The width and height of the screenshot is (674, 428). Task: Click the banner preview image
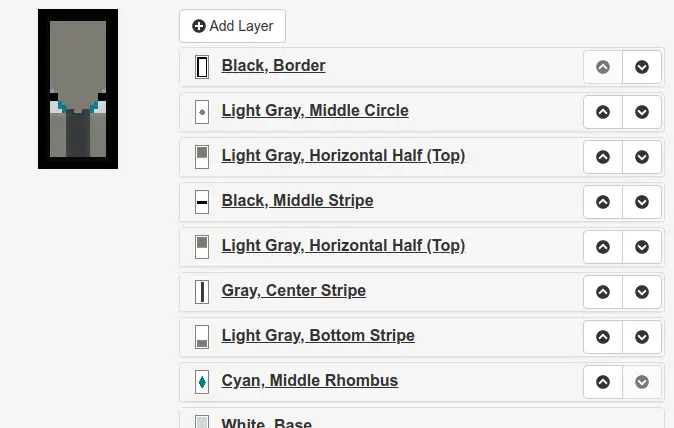[78, 89]
